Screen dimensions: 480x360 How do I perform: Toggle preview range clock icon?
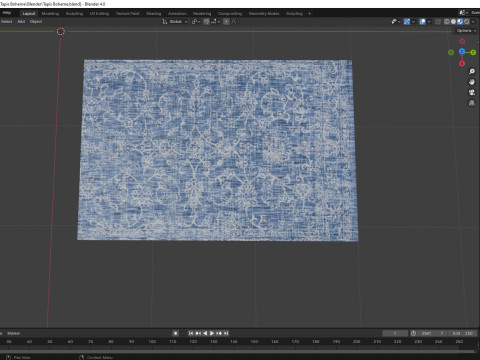point(413,333)
